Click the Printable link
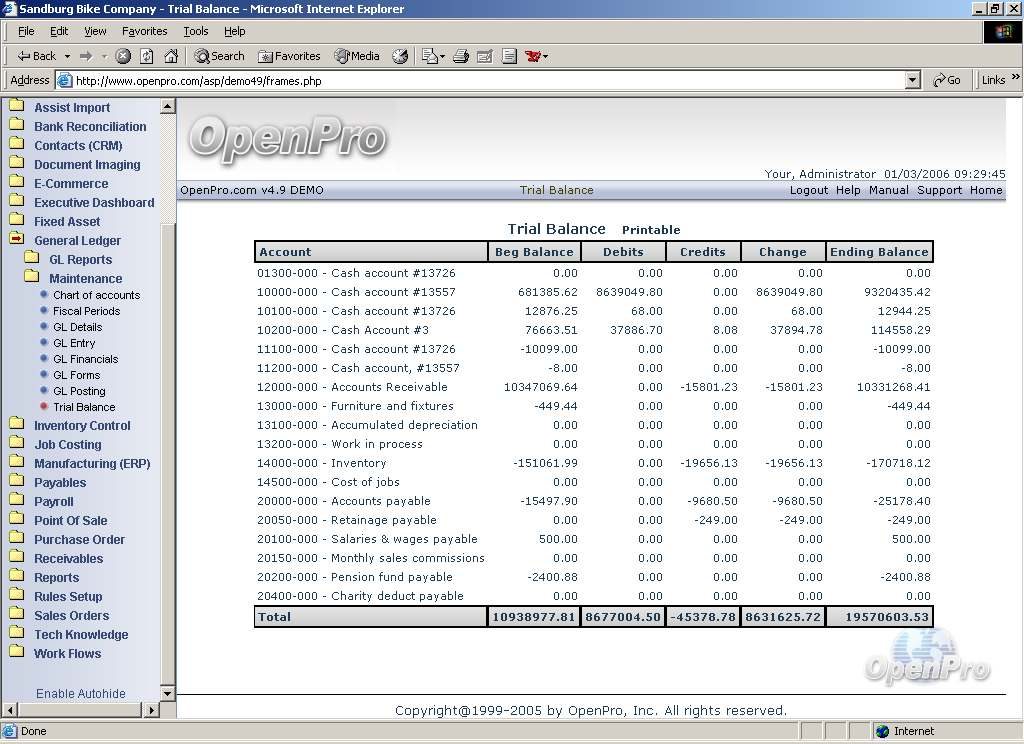 (650, 230)
